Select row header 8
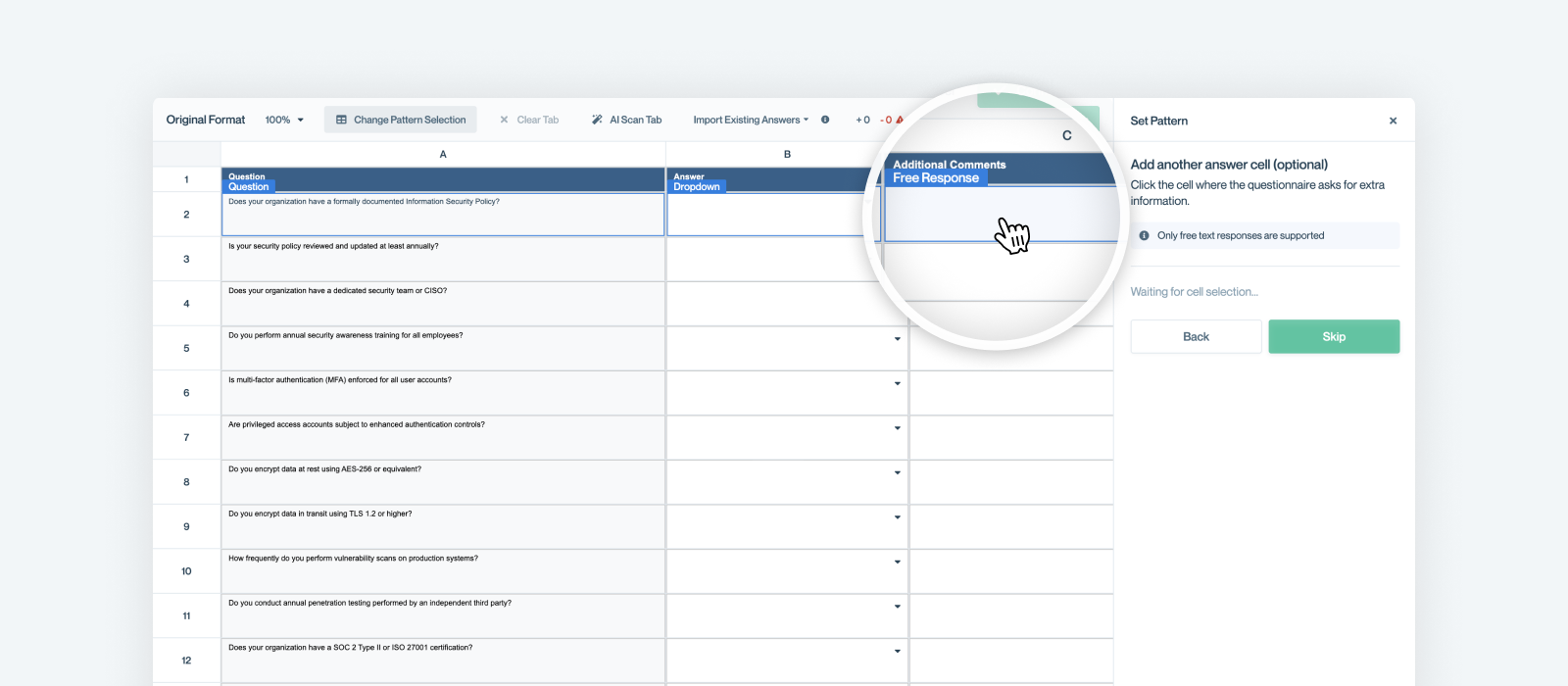This screenshot has width=1568, height=686. coord(186,482)
